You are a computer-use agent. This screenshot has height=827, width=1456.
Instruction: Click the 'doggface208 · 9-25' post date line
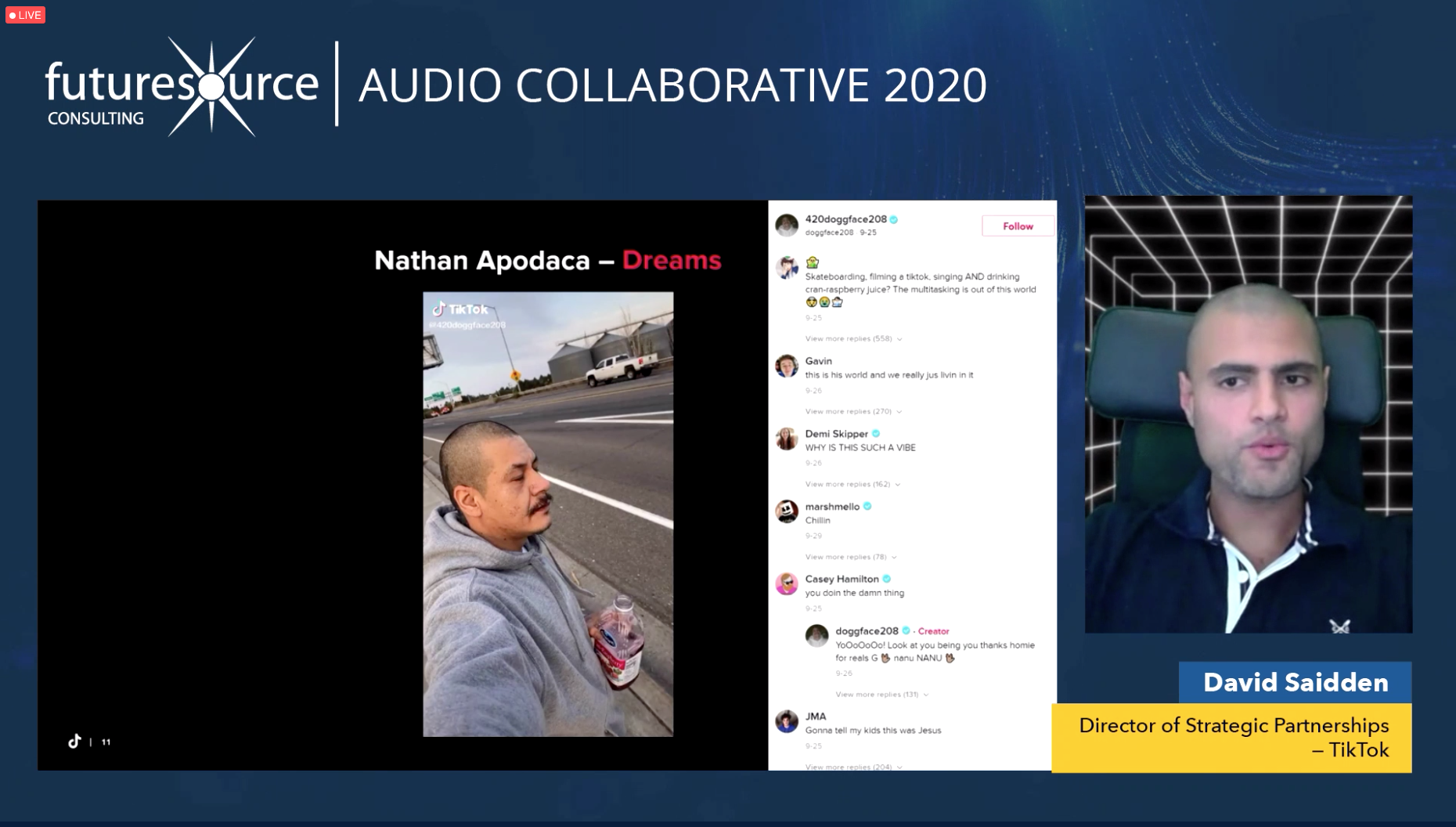(x=841, y=233)
